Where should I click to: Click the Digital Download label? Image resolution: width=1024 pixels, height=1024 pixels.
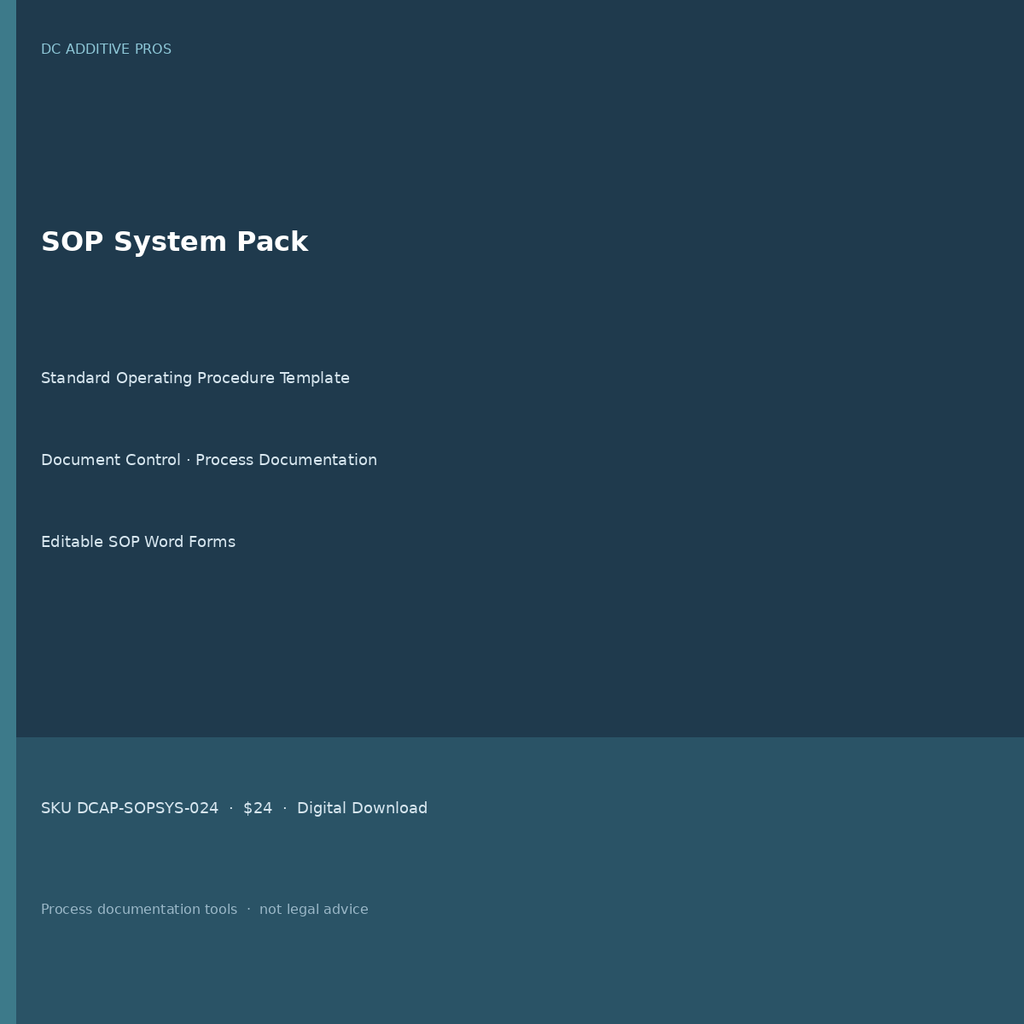[x=362, y=808]
